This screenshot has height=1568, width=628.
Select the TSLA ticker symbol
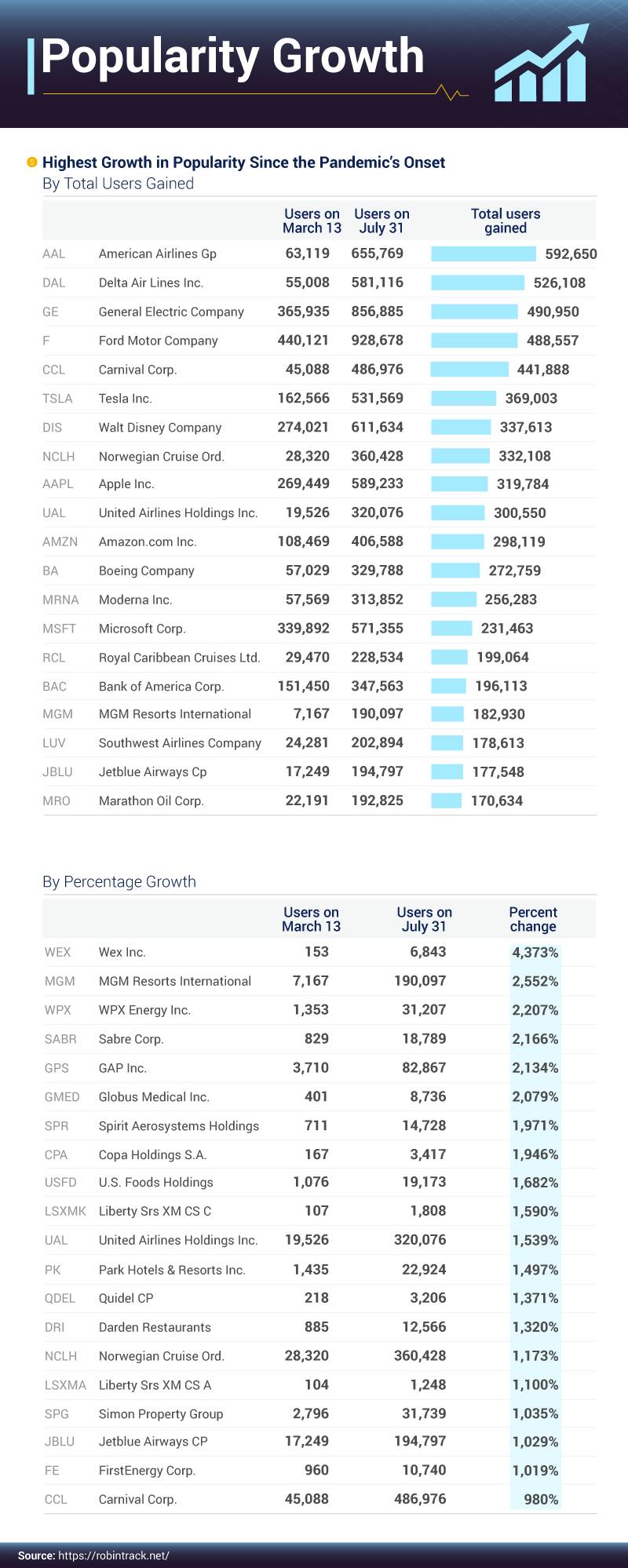(x=57, y=399)
